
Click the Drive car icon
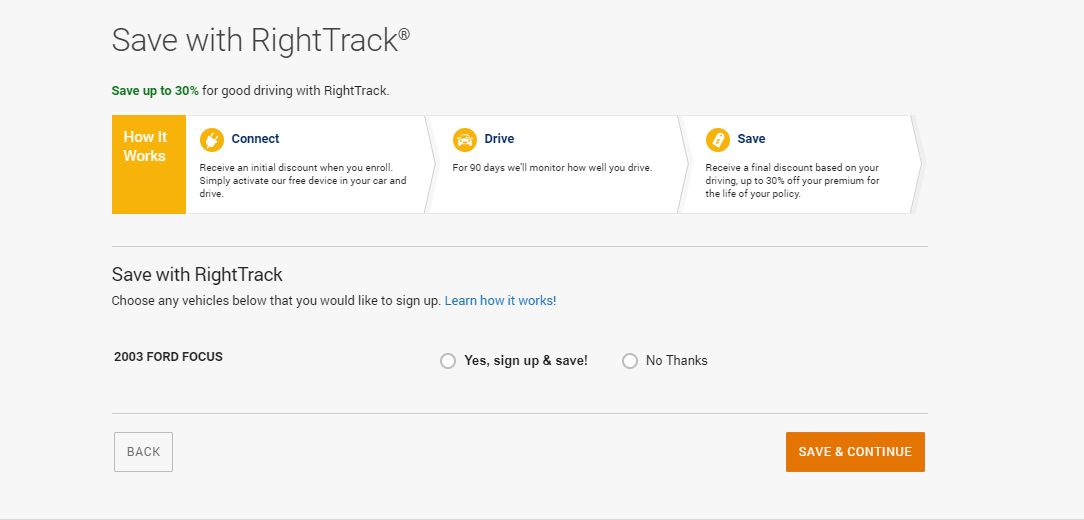(465, 140)
